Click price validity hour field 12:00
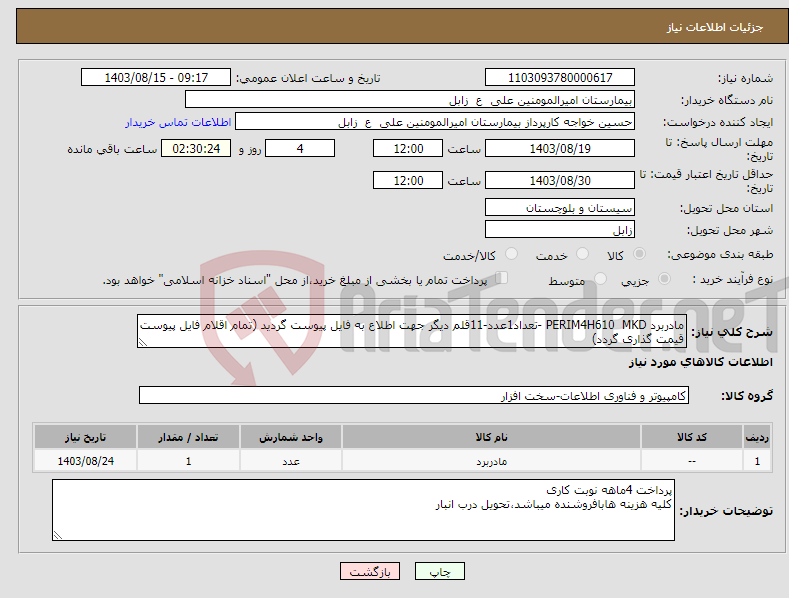789x598 pixels. (x=408, y=180)
